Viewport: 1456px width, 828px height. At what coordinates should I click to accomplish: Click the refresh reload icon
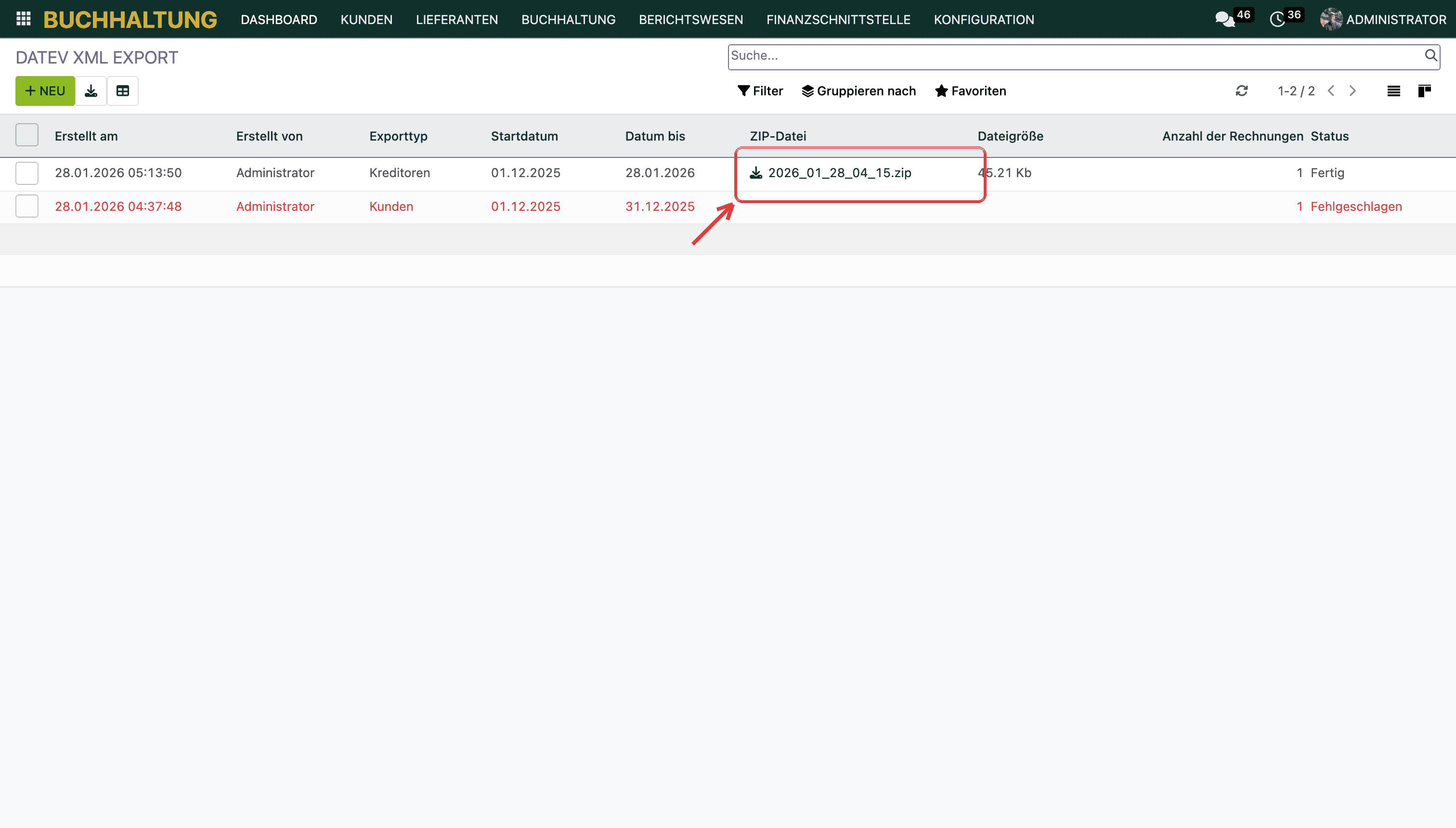pyautogui.click(x=1242, y=91)
